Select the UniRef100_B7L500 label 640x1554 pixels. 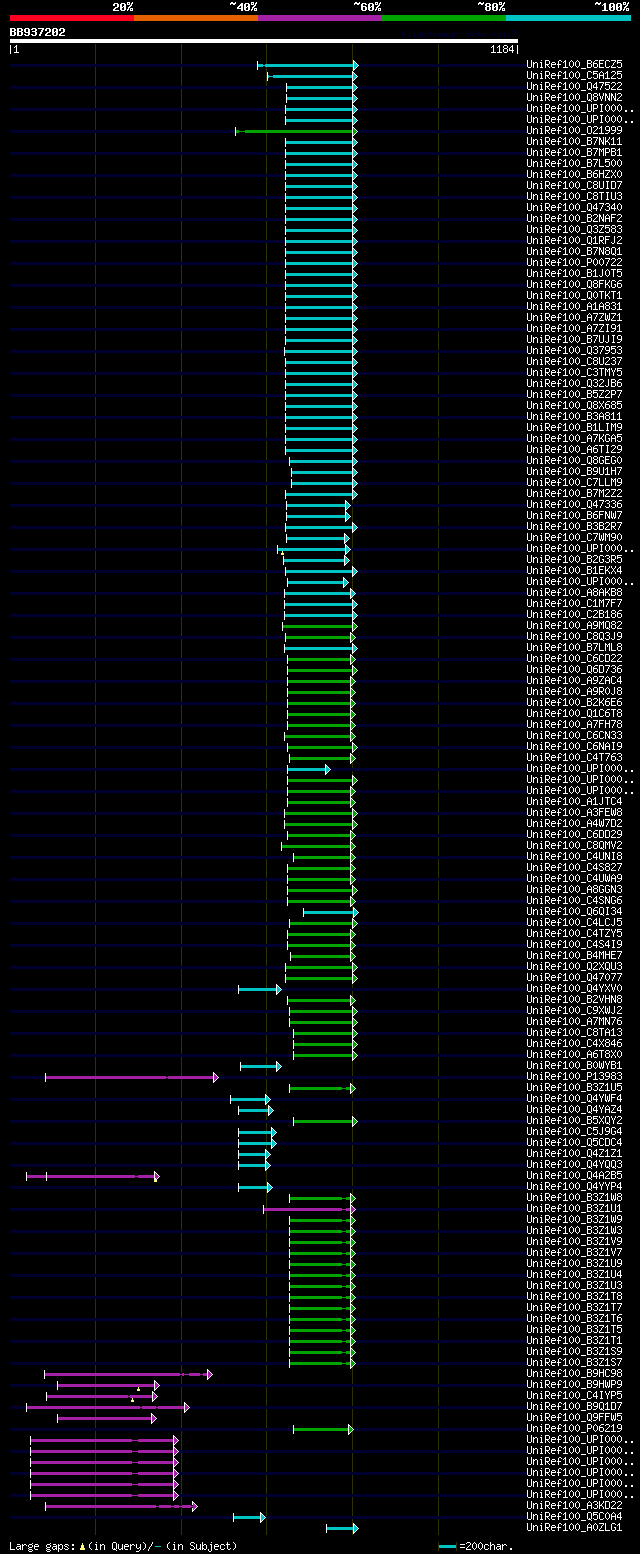(x=573, y=163)
